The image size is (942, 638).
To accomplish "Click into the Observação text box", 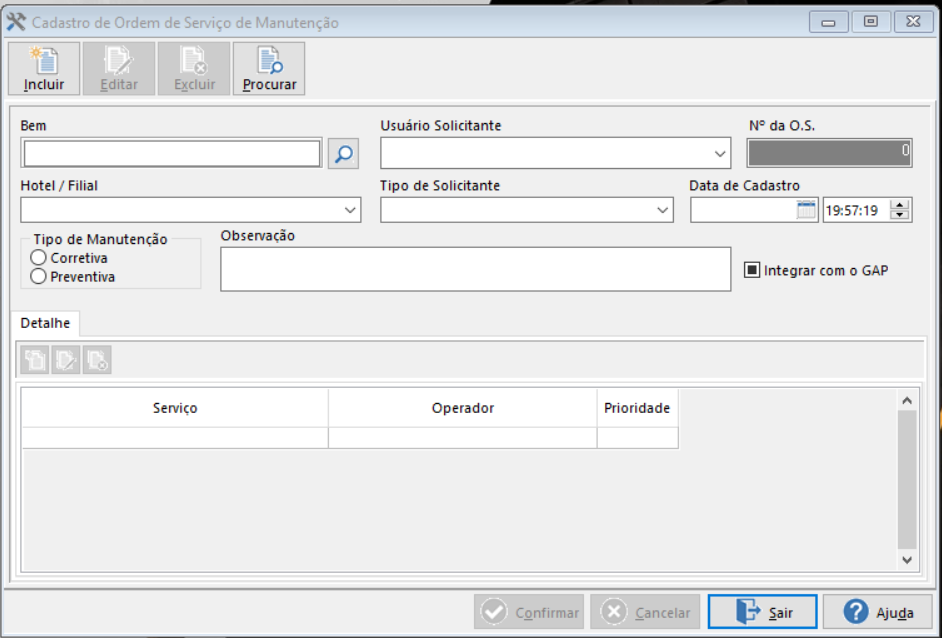I will [475, 269].
